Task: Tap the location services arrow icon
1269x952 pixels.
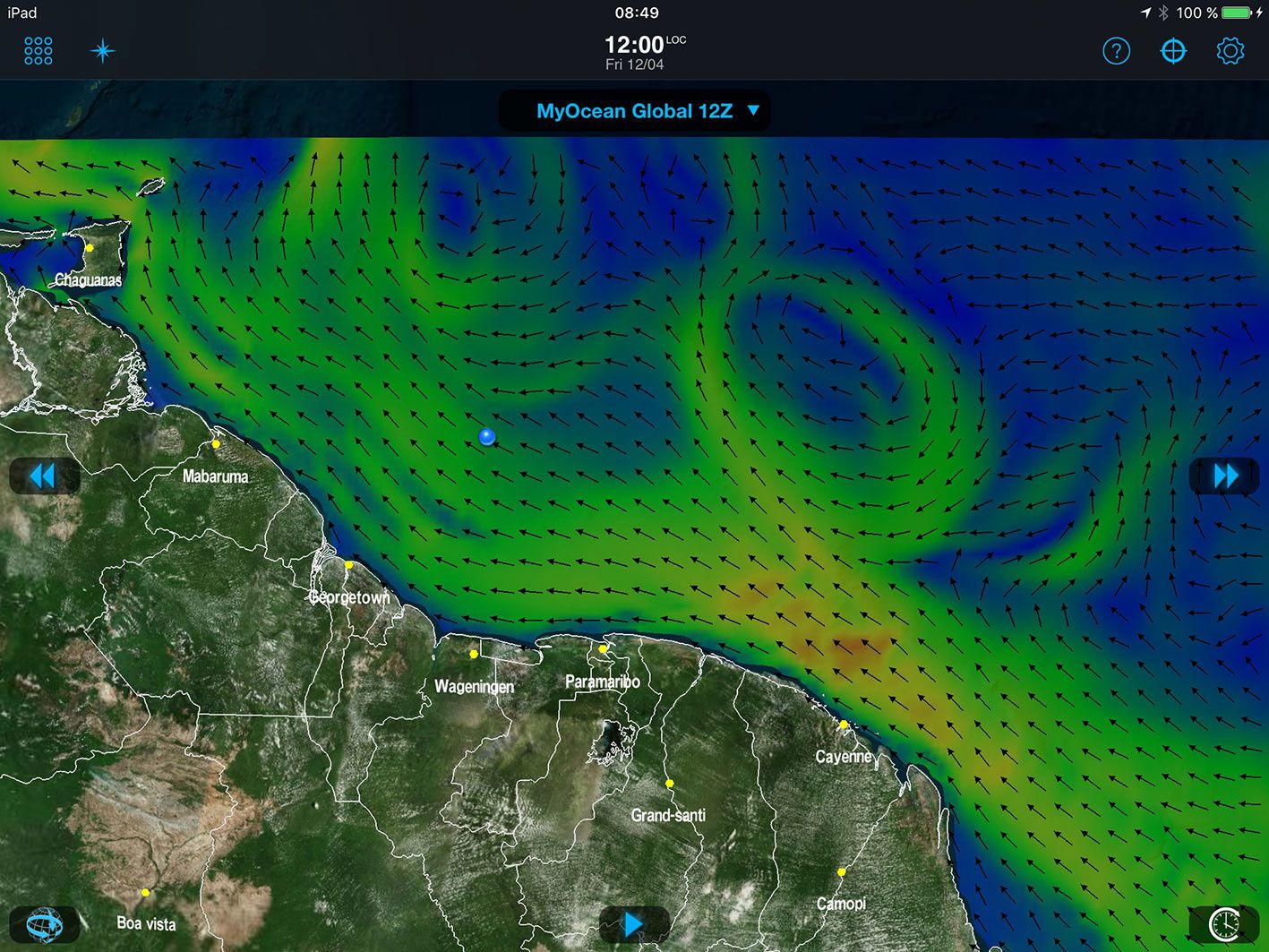Action: 1145,13
